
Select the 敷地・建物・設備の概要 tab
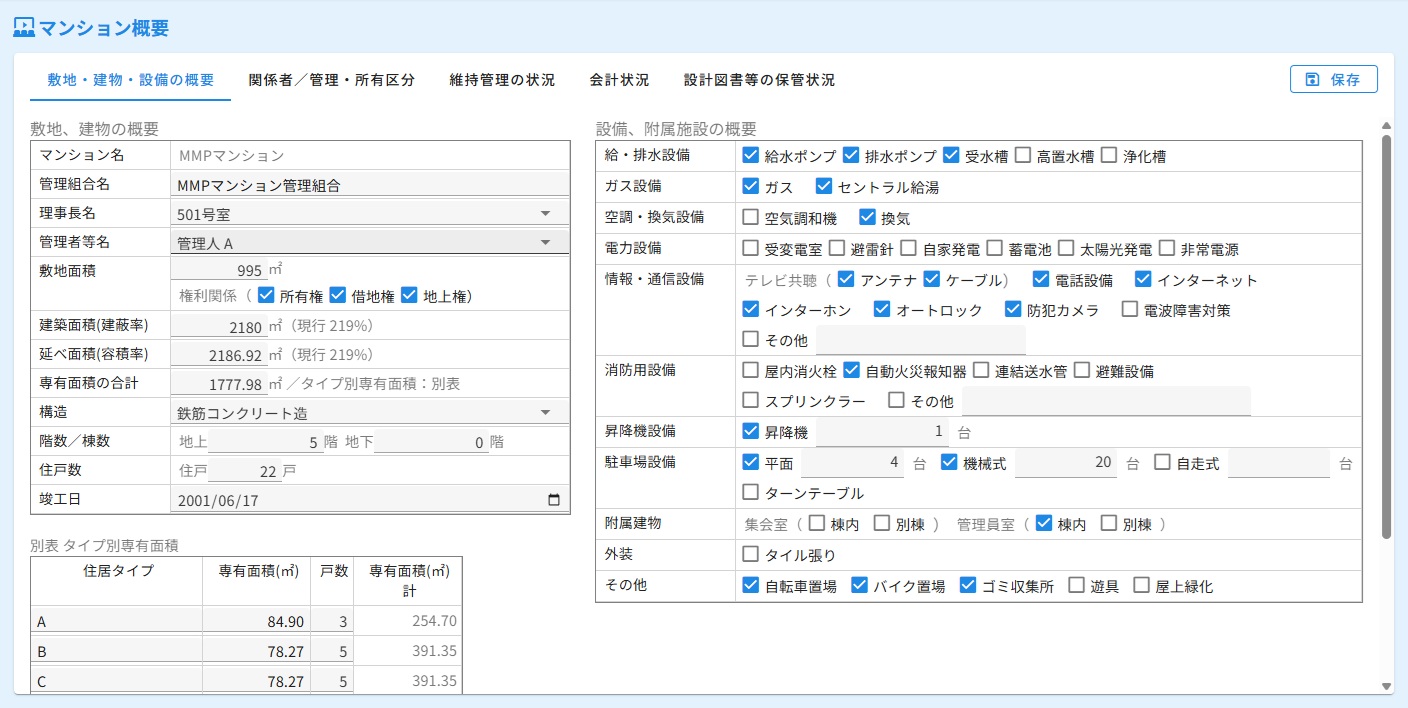131,80
